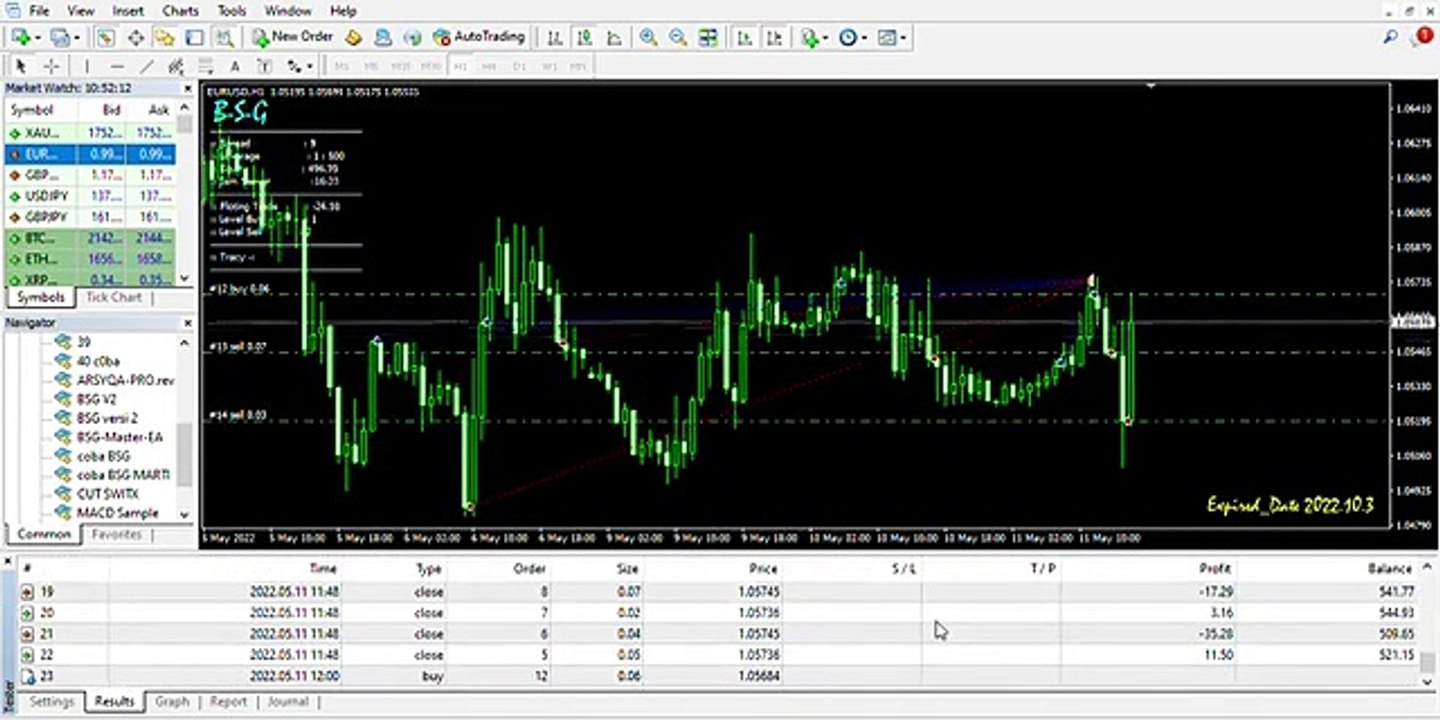1440x720 pixels.
Task: Toggle the Strategy Tester icon
Action: pyautogui.click(x=225, y=37)
